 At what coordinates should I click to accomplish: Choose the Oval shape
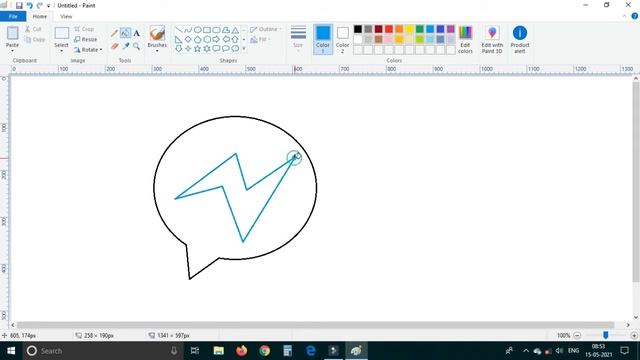197,30
